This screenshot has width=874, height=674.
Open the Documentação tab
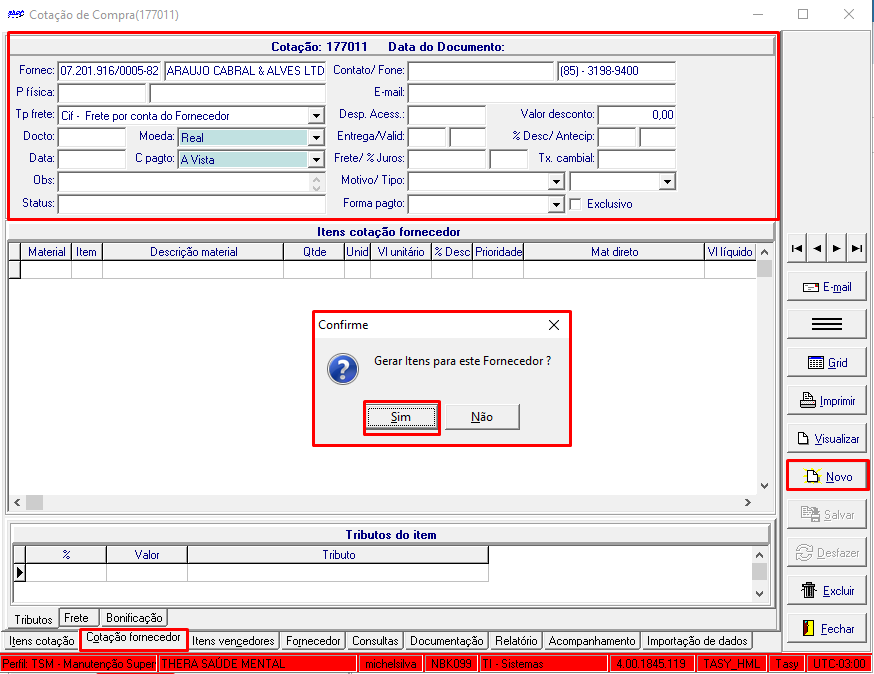coord(446,641)
